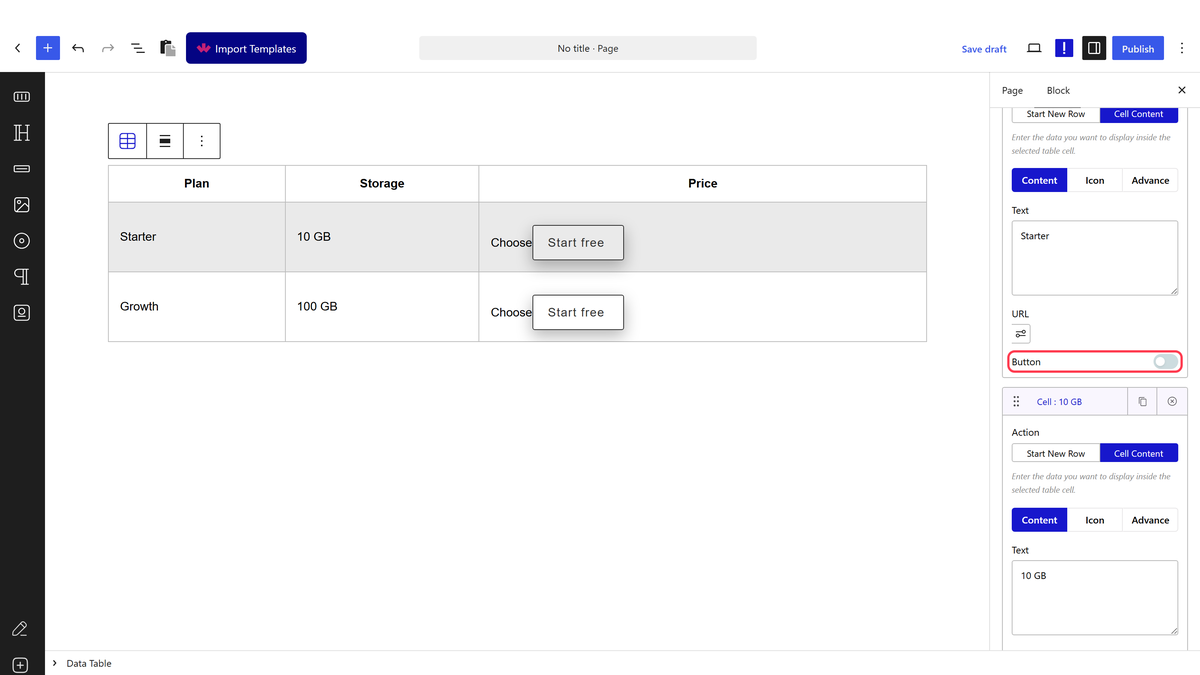
Task: Toggle the settings sidebar panel icon
Action: click(1094, 48)
